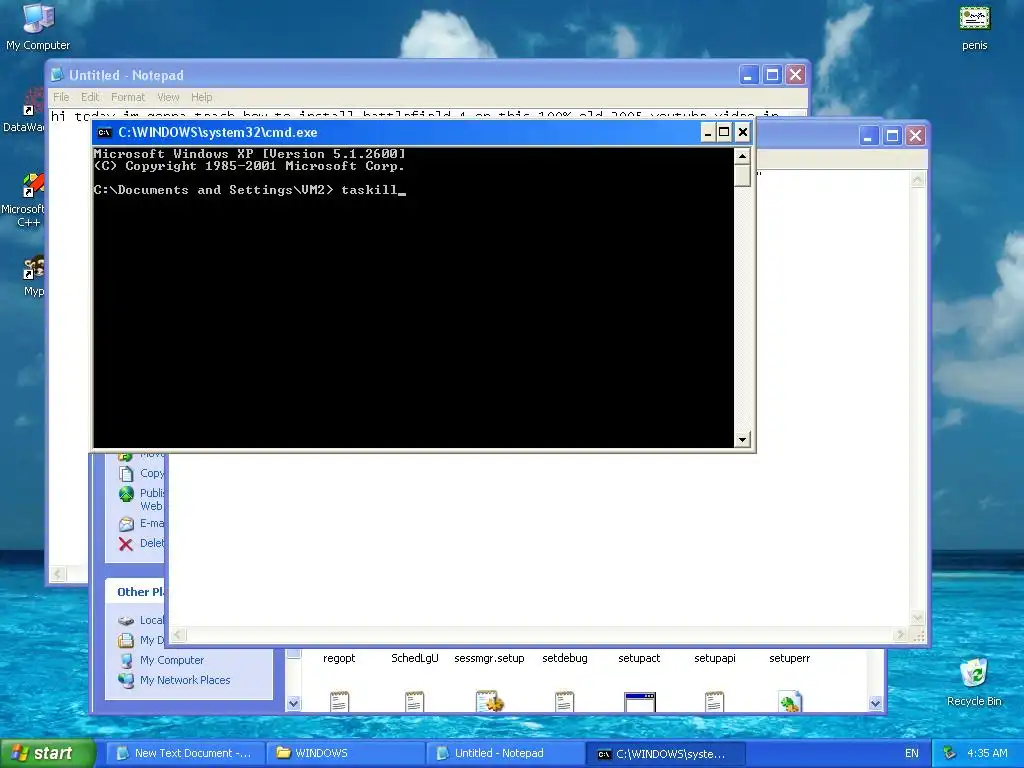Click the cmd.exe title bar icon
The image size is (1024, 768).
[104, 133]
